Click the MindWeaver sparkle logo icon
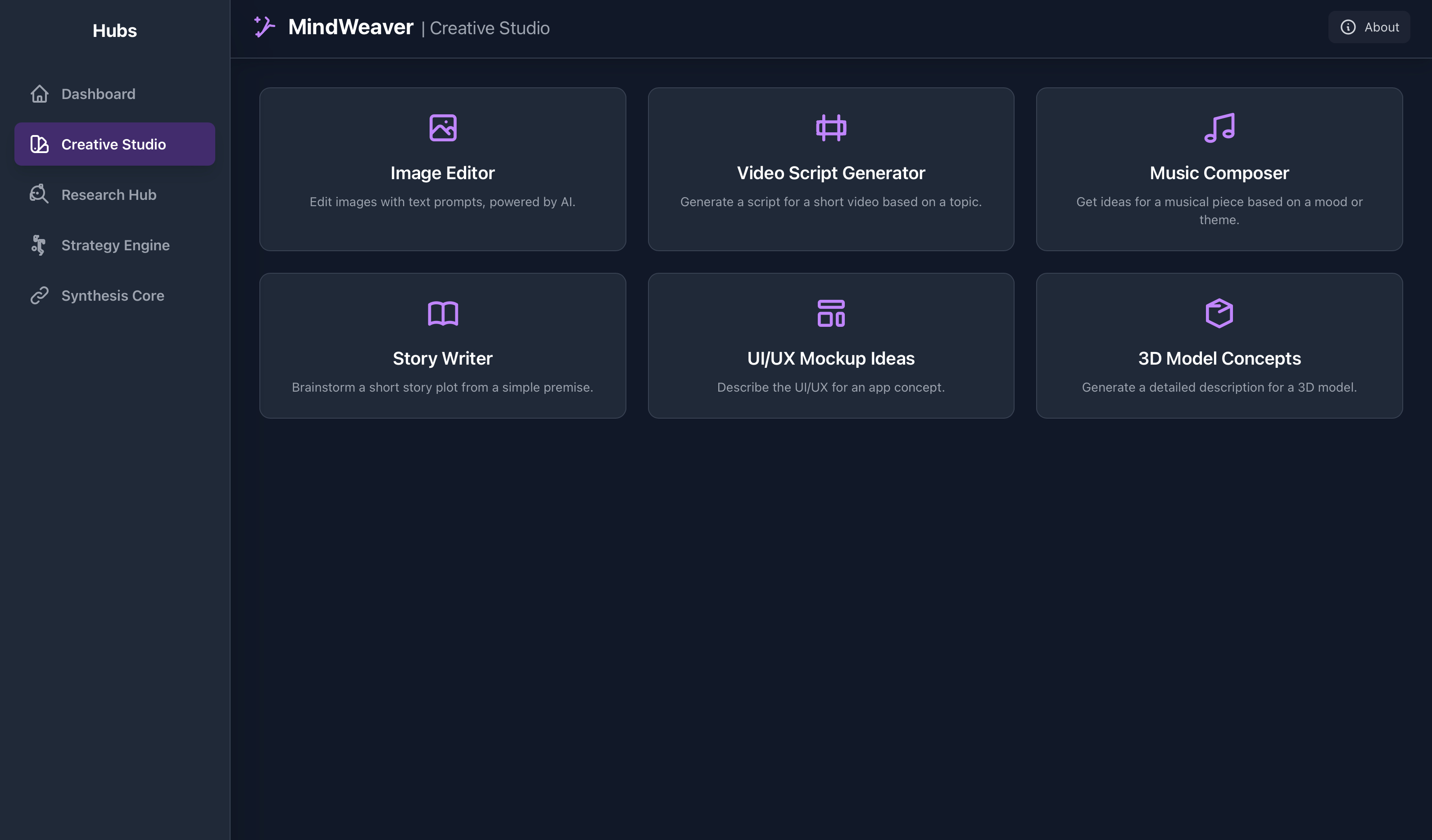The image size is (1432, 840). pos(264,27)
